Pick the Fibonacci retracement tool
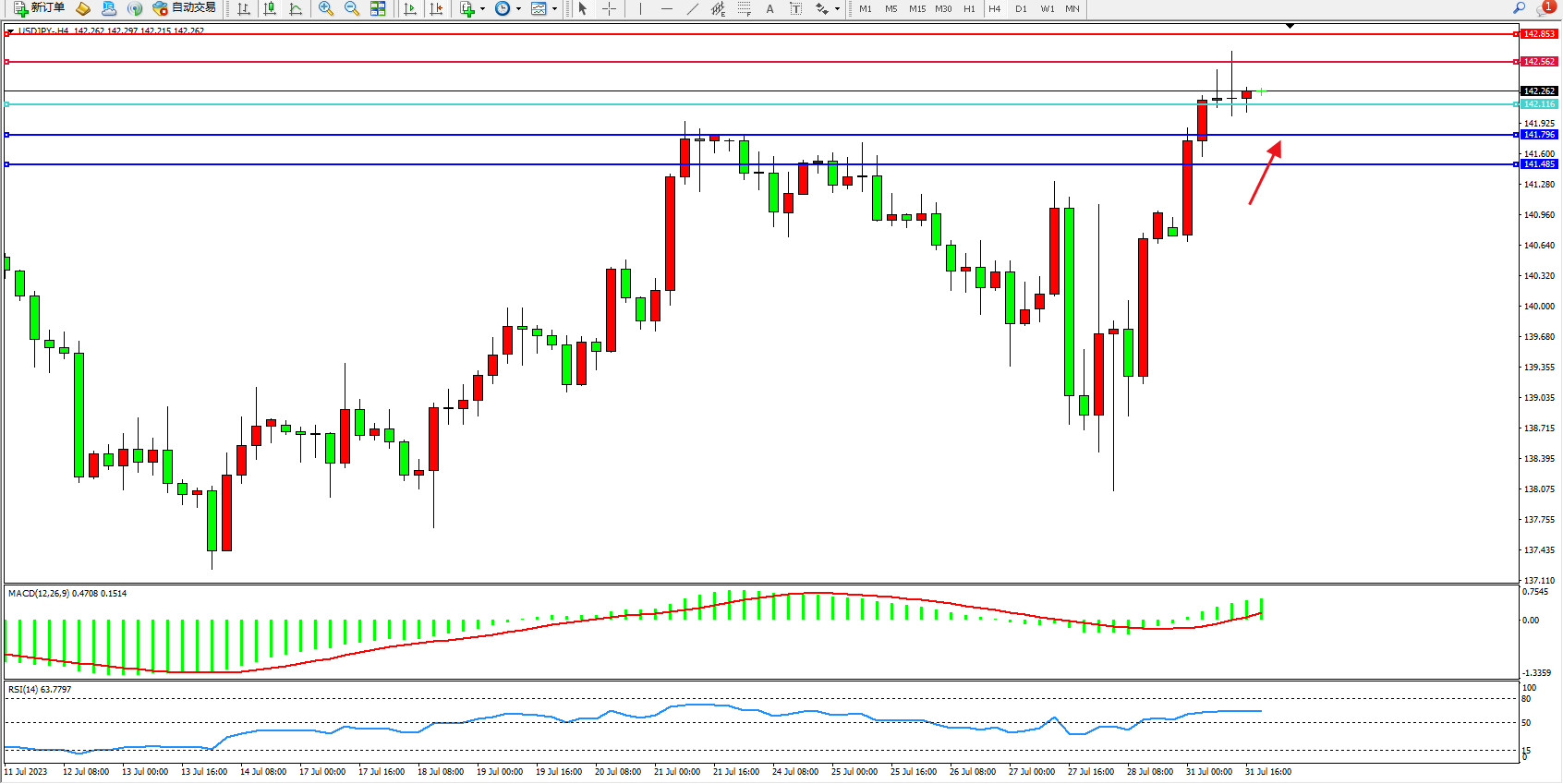Viewport: 1563px width, 784px height. [x=745, y=8]
